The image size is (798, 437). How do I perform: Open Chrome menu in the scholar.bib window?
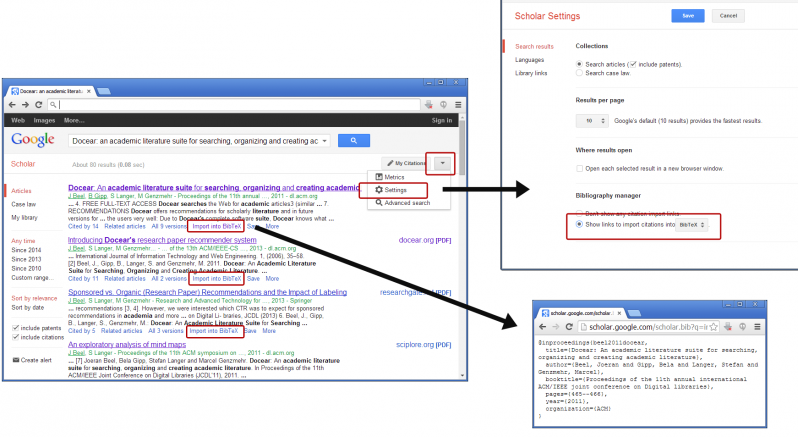pos(757,327)
